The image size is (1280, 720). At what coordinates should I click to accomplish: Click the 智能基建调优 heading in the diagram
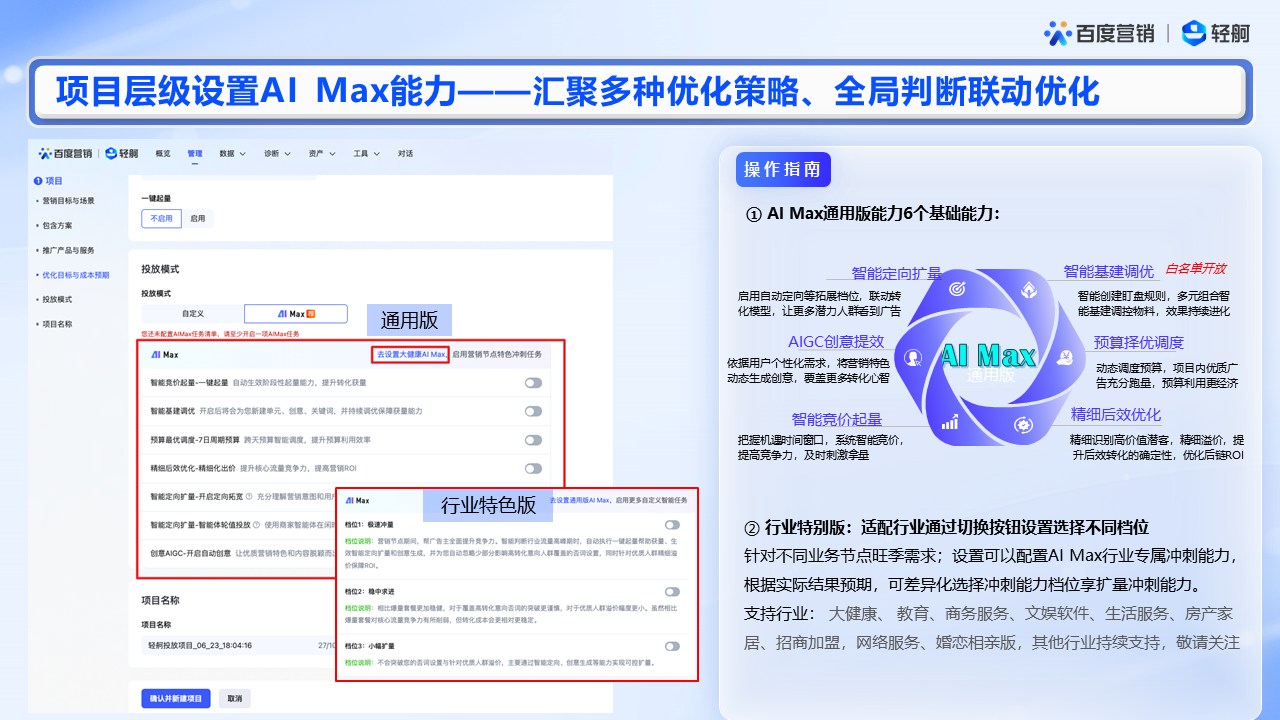(1108, 271)
